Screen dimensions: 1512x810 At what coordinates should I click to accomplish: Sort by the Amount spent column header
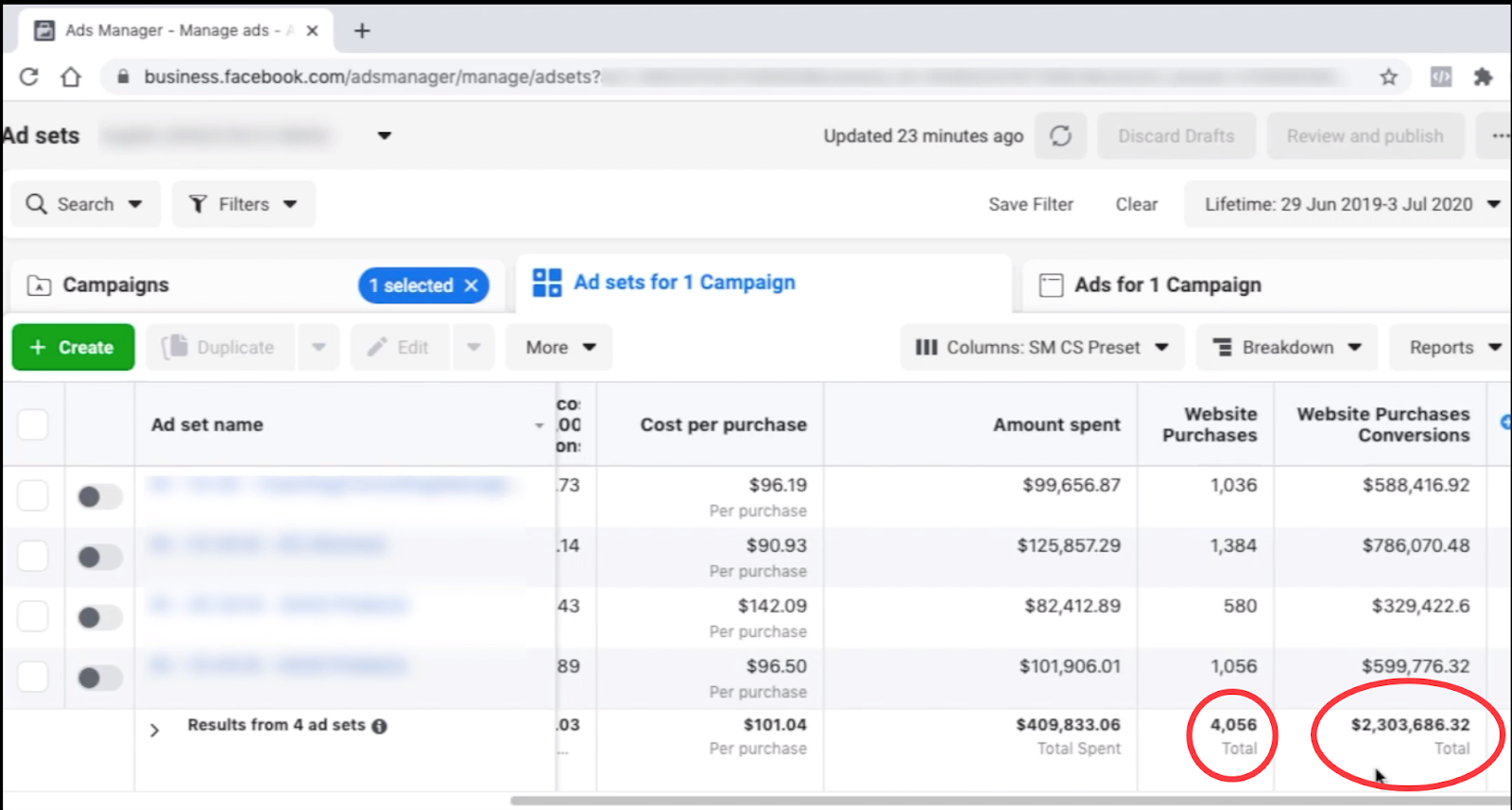coord(1057,425)
